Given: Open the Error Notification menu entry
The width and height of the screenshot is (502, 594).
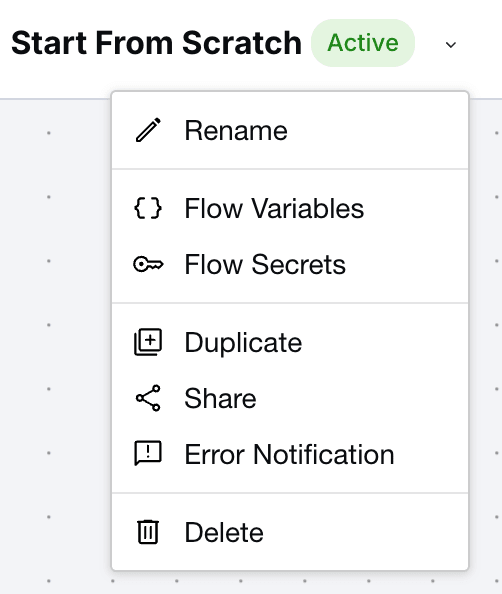Looking at the screenshot, I should (x=289, y=454).
